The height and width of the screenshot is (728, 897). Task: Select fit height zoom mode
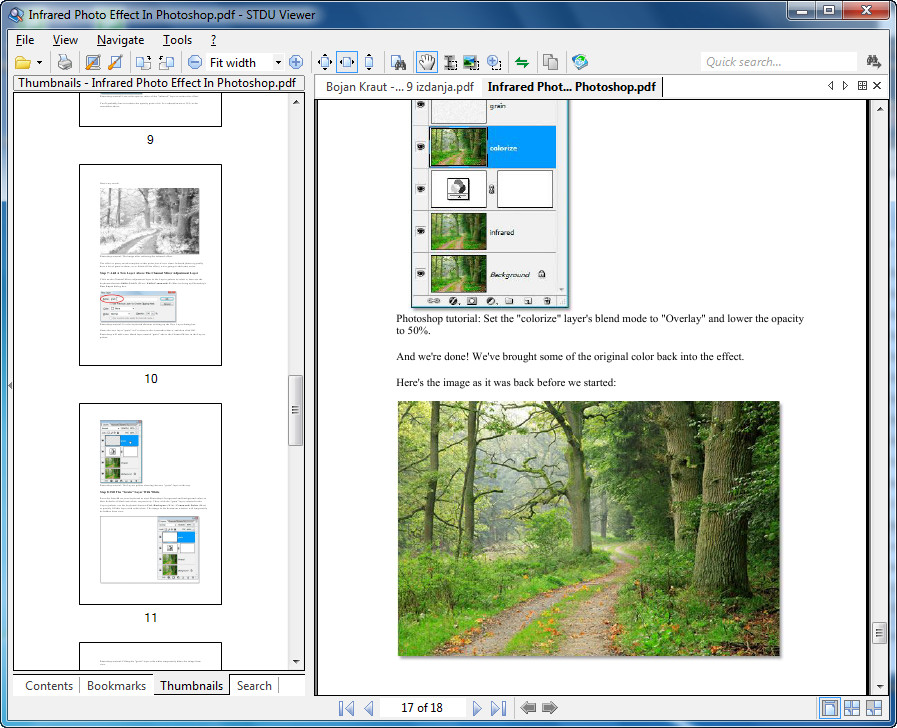click(x=369, y=62)
